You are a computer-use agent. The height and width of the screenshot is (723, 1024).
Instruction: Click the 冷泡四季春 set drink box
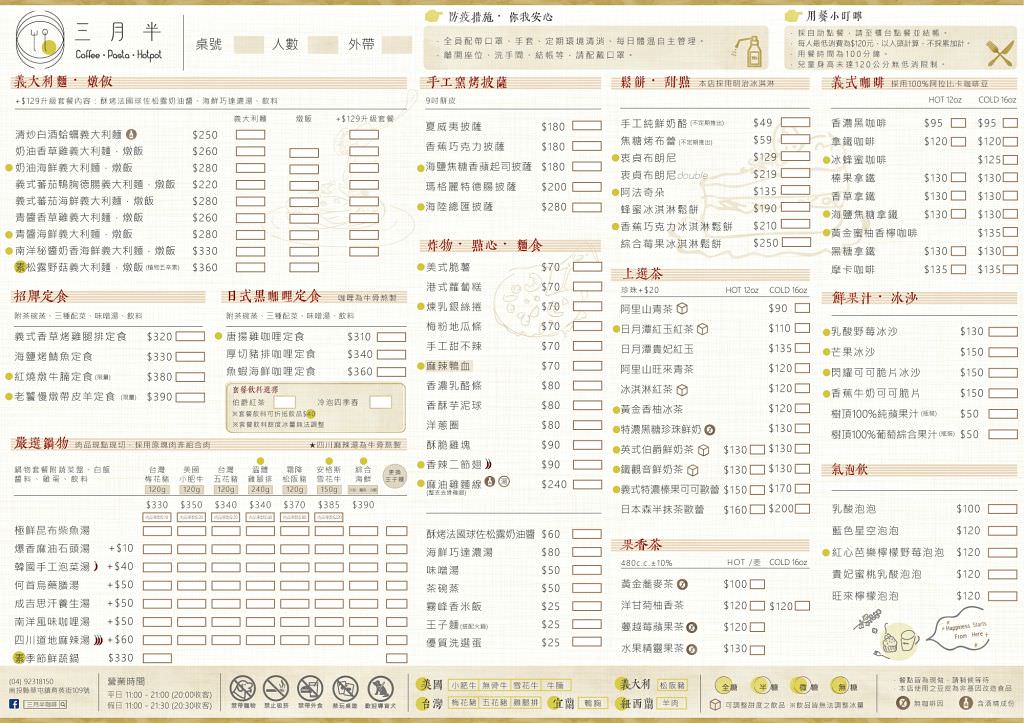coord(381,402)
